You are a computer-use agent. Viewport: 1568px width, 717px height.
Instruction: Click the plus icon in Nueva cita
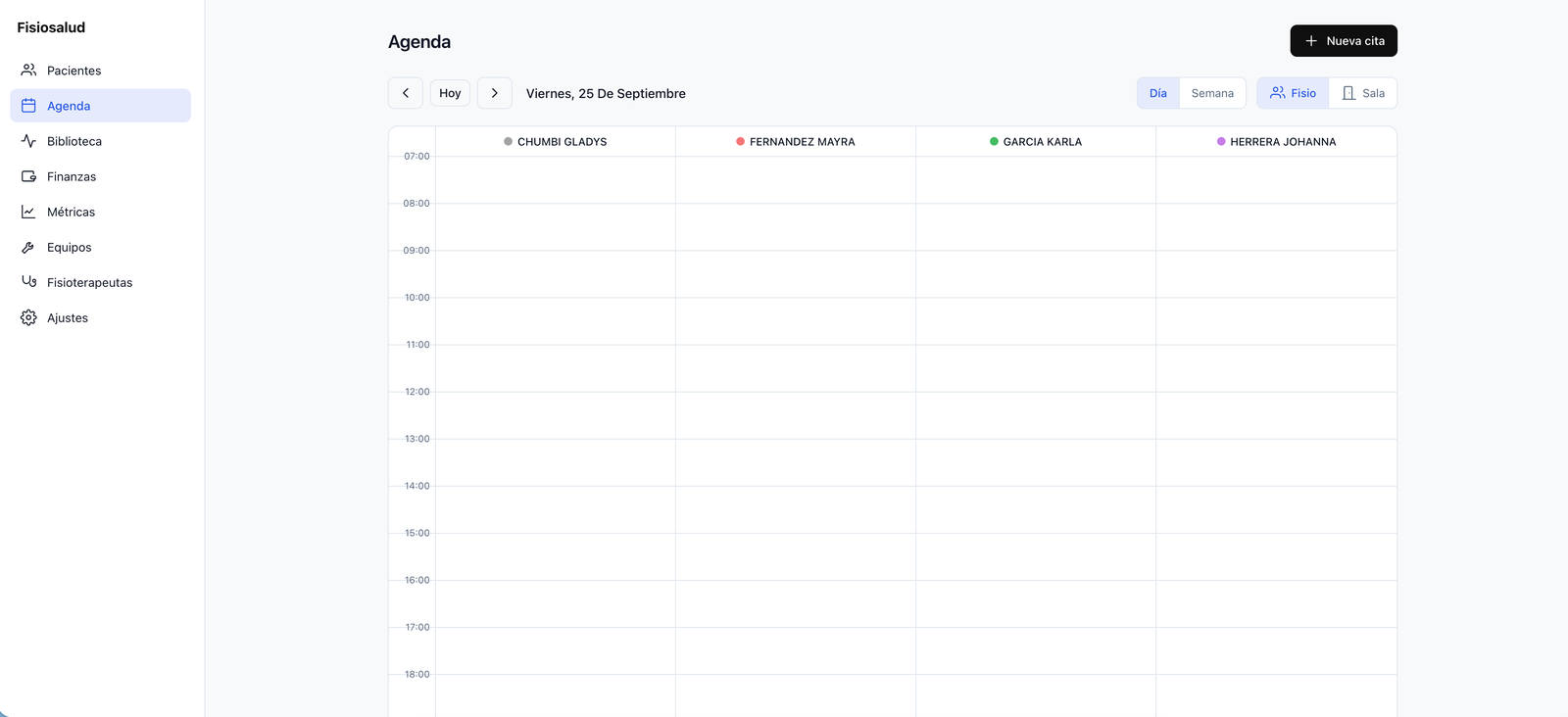point(1311,41)
